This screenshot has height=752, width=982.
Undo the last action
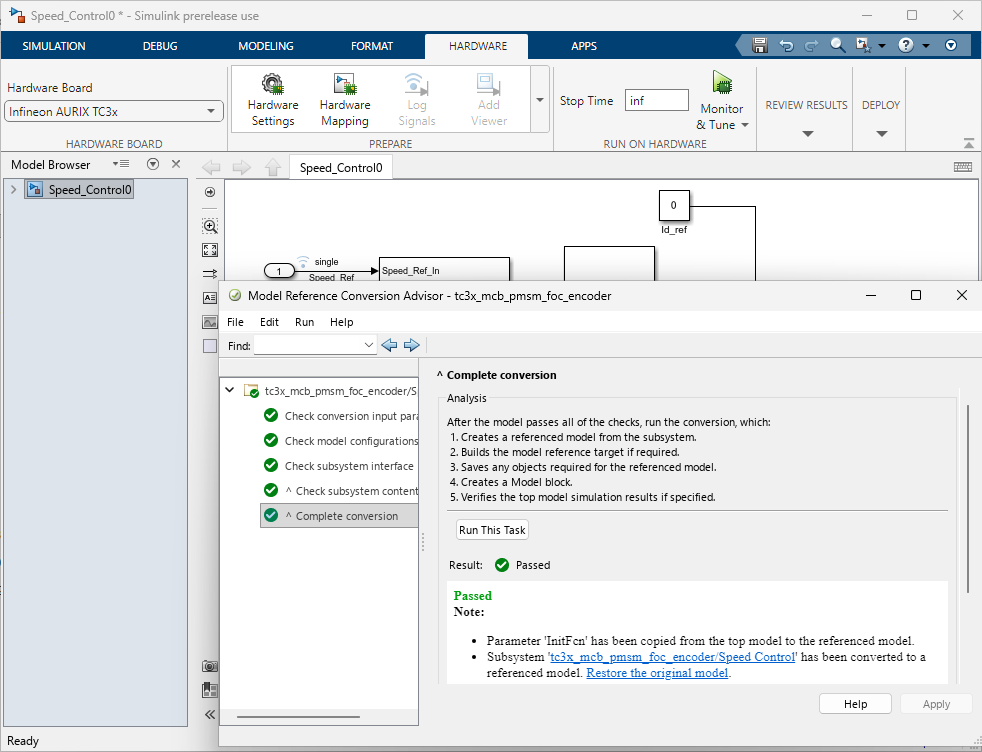[786, 45]
